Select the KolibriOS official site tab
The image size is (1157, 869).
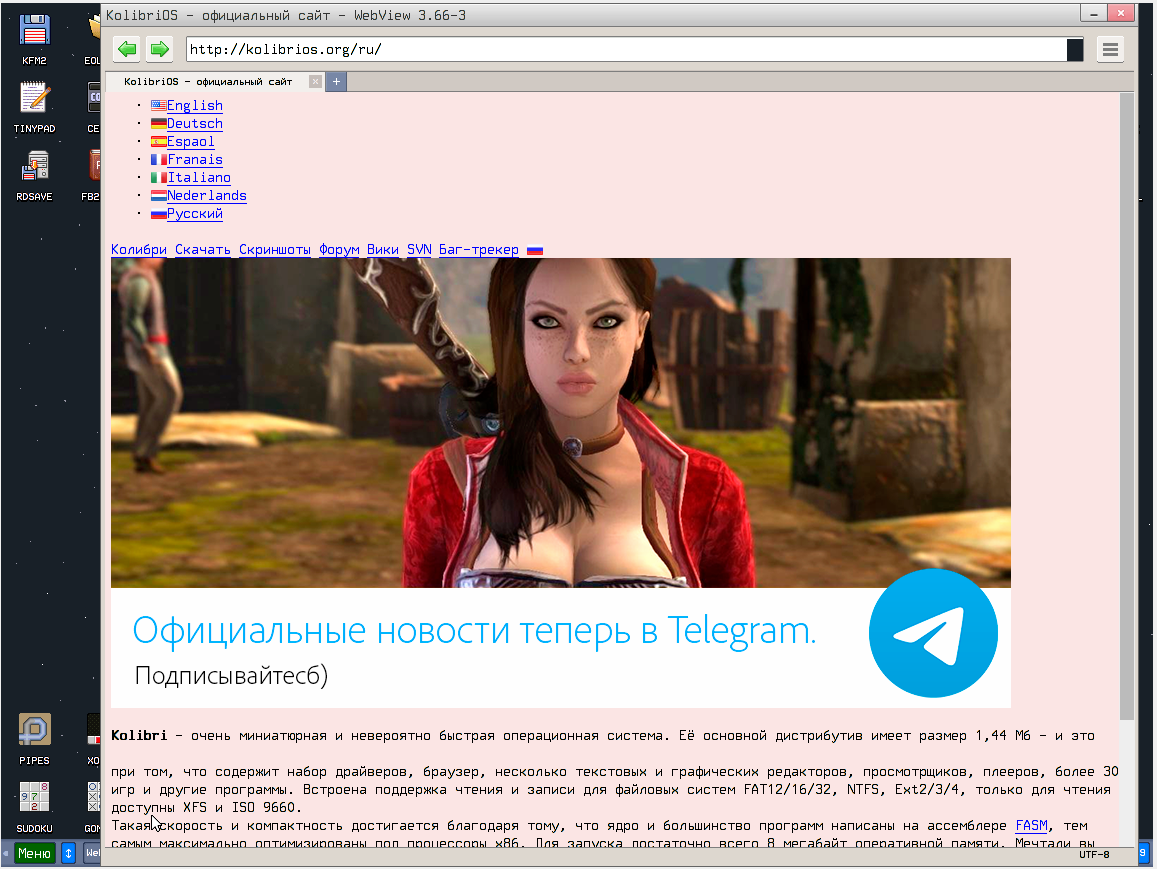pos(208,82)
